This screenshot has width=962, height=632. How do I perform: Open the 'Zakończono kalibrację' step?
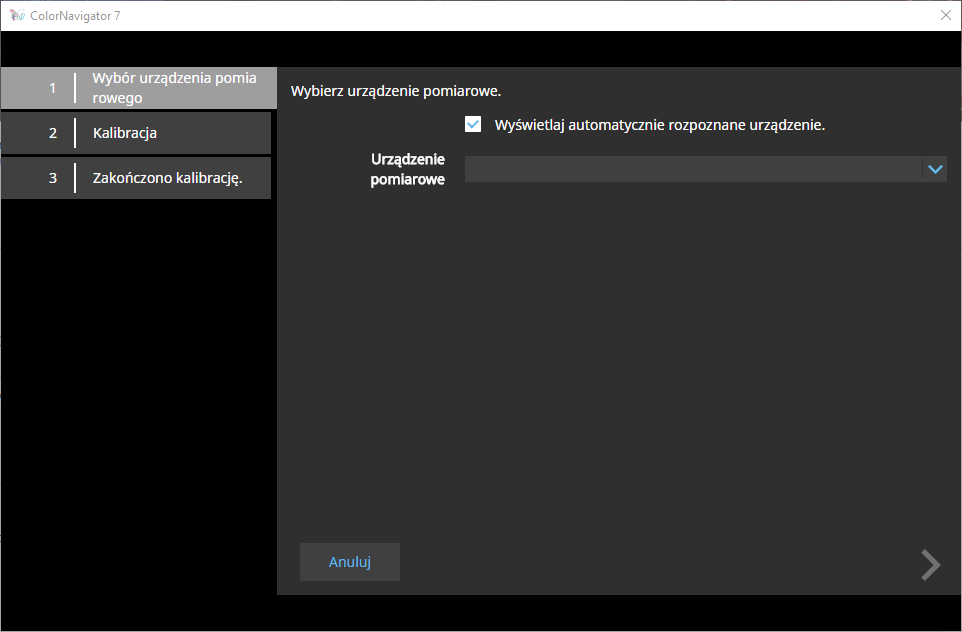[x=167, y=178]
